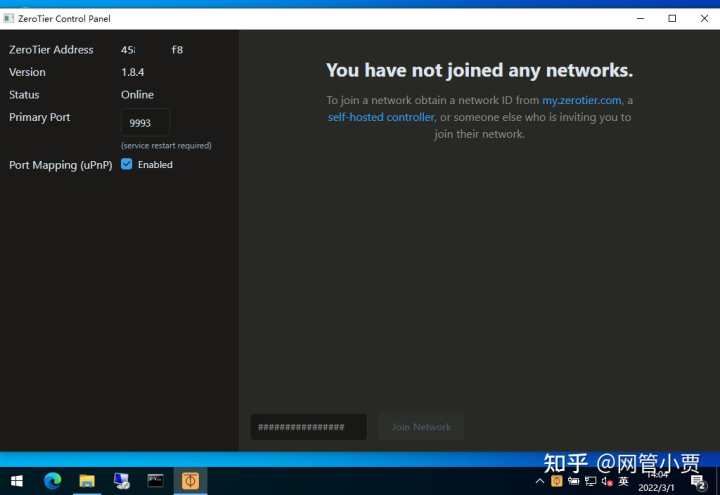Click the ZeroTier Address label
Image resolution: width=720 pixels, height=495 pixels.
pos(51,50)
